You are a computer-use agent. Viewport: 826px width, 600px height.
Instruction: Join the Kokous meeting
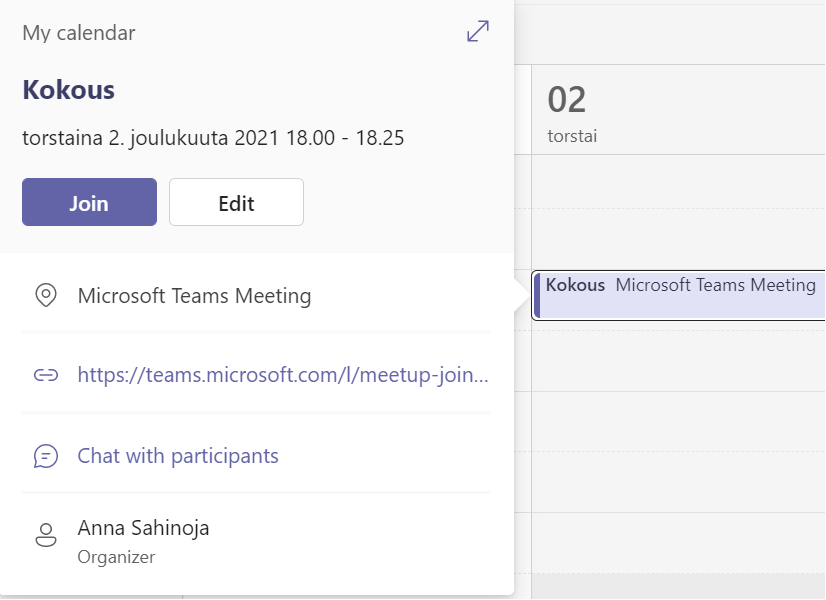[x=89, y=202]
